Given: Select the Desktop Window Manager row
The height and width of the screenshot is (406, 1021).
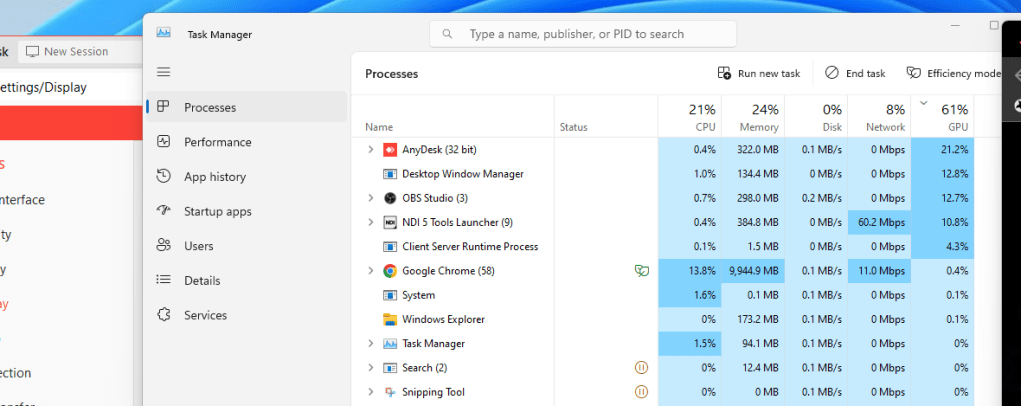Looking at the screenshot, I should [663, 174].
